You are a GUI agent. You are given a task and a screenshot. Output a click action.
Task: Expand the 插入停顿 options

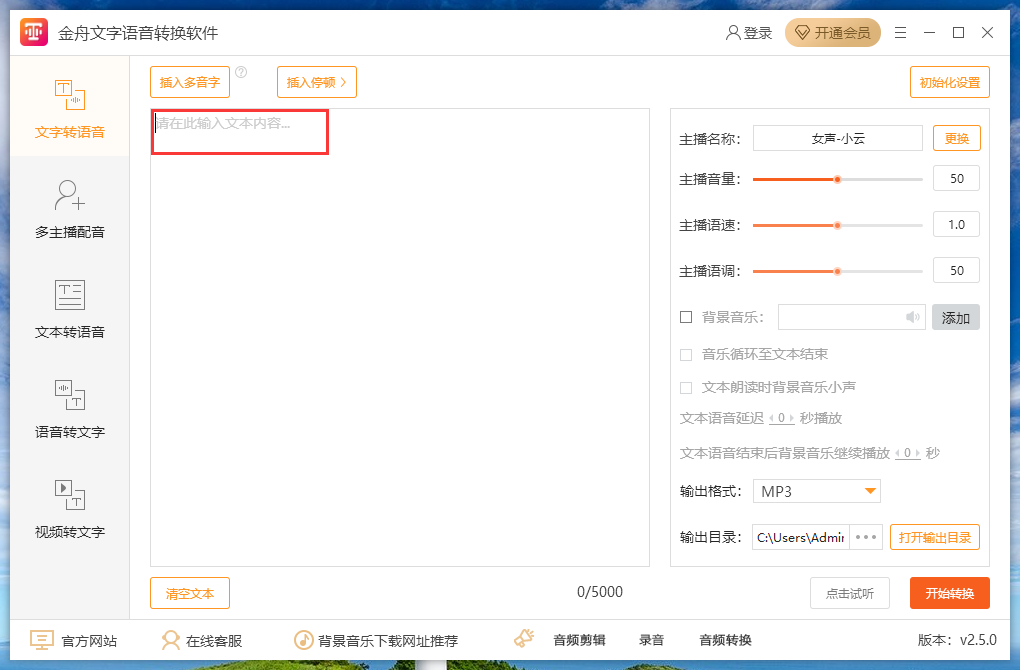317,82
